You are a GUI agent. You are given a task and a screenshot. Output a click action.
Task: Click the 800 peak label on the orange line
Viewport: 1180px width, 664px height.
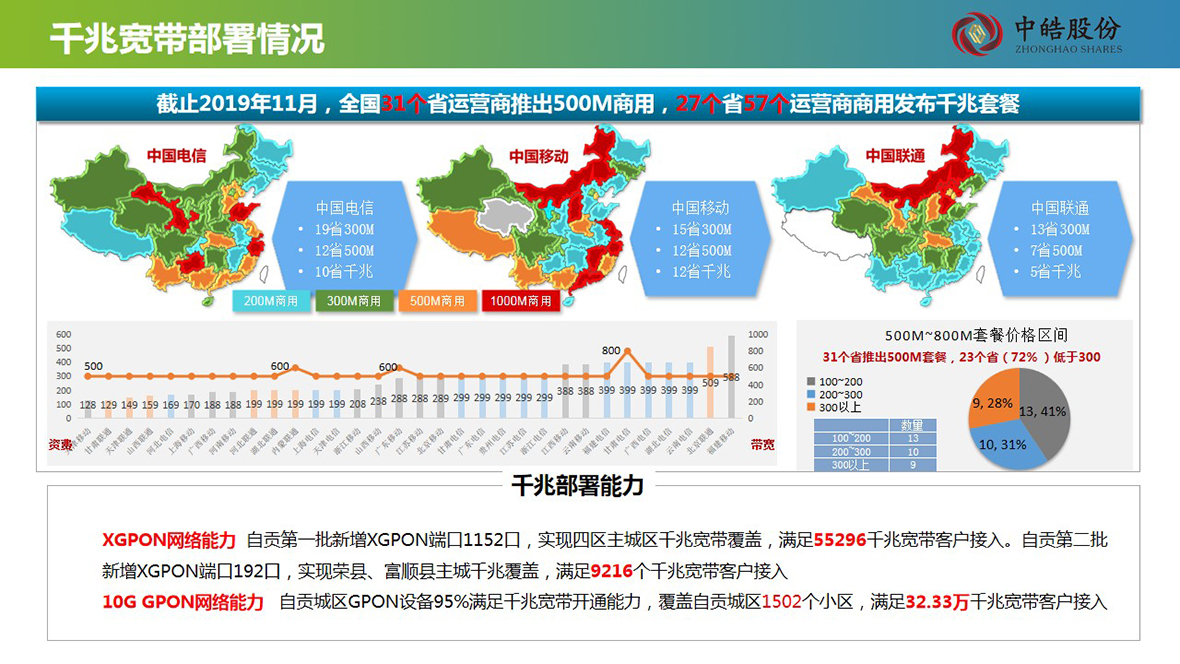point(611,350)
